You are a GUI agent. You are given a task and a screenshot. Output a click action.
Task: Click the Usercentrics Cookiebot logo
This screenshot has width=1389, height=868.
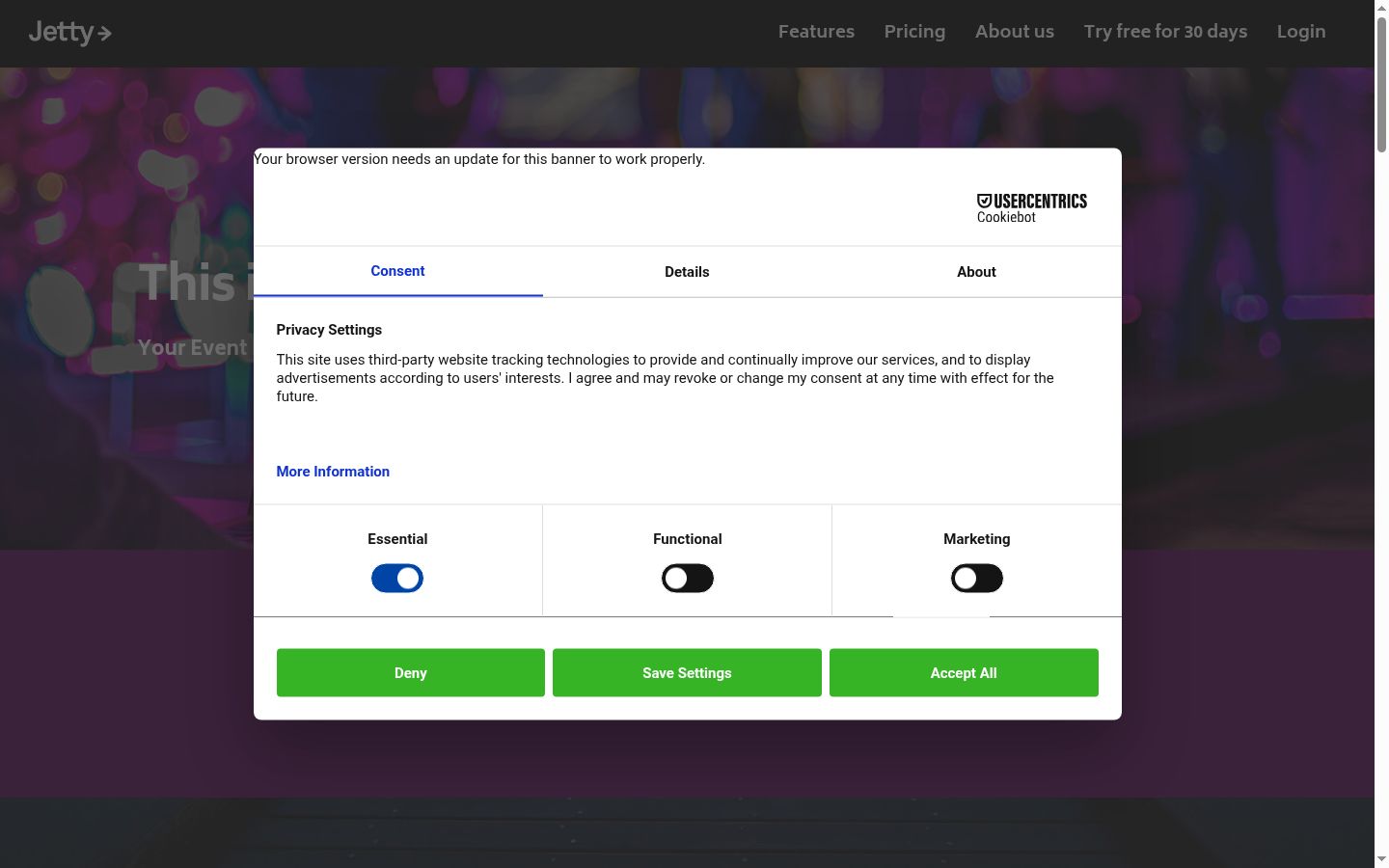pyautogui.click(x=1031, y=207)
